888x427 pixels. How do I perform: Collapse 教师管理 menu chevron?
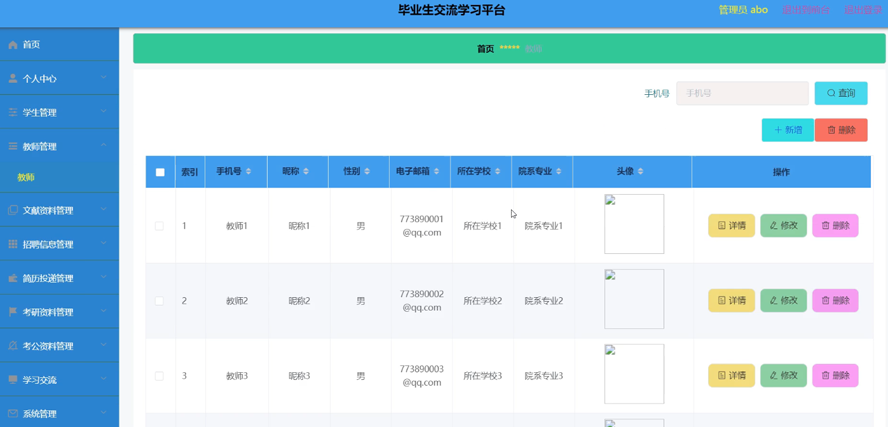[104, 146]
